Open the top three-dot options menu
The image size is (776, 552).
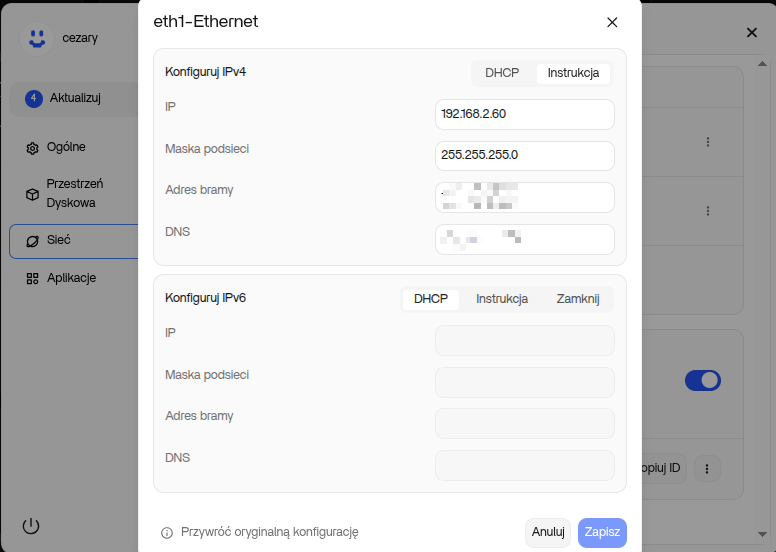point(708,142)
